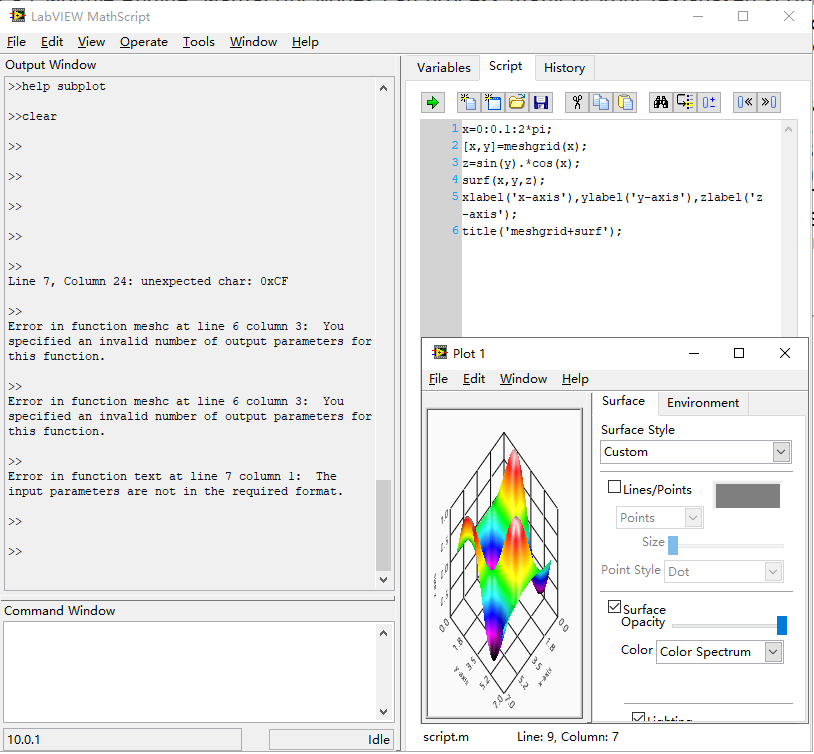Click Output Window scrollbar down arrow

click(384, 580)
